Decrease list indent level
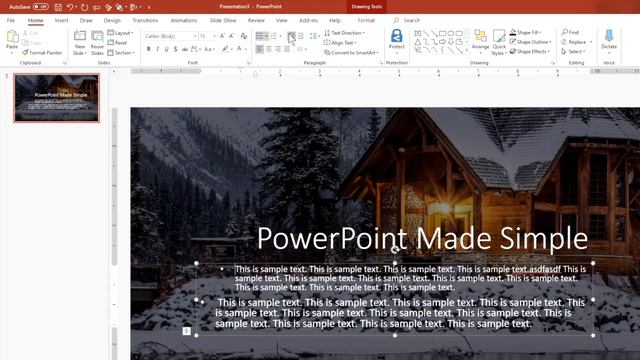This screenshot has width=640, height=360. pyautogui.click(x=291, y=36)
